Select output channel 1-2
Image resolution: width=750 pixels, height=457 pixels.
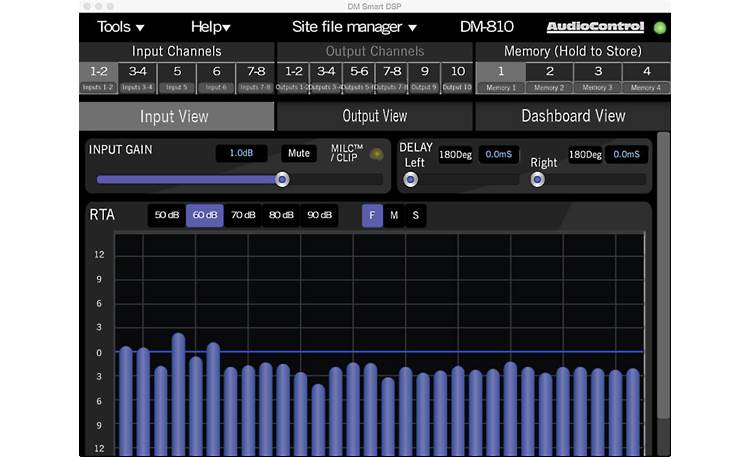coord(293,78)
